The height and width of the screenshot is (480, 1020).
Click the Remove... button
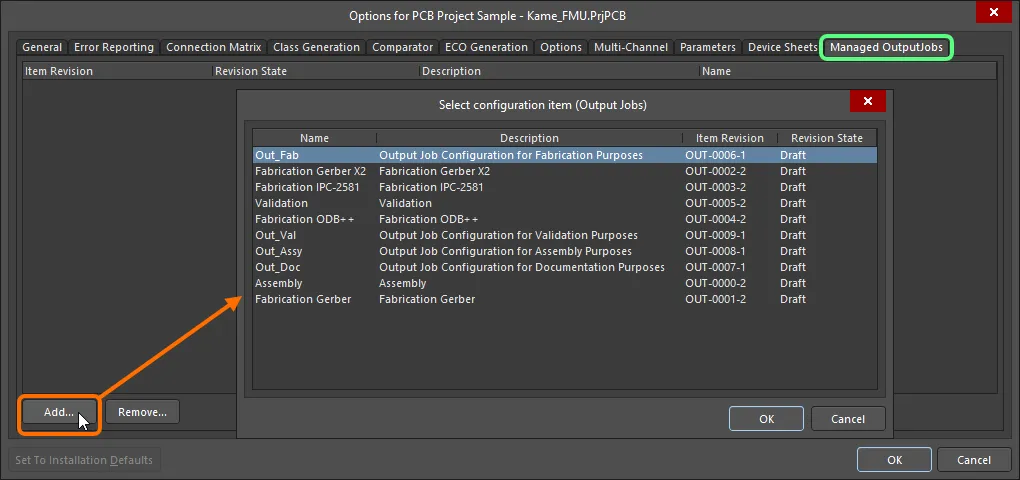click(x=142, y=412)
